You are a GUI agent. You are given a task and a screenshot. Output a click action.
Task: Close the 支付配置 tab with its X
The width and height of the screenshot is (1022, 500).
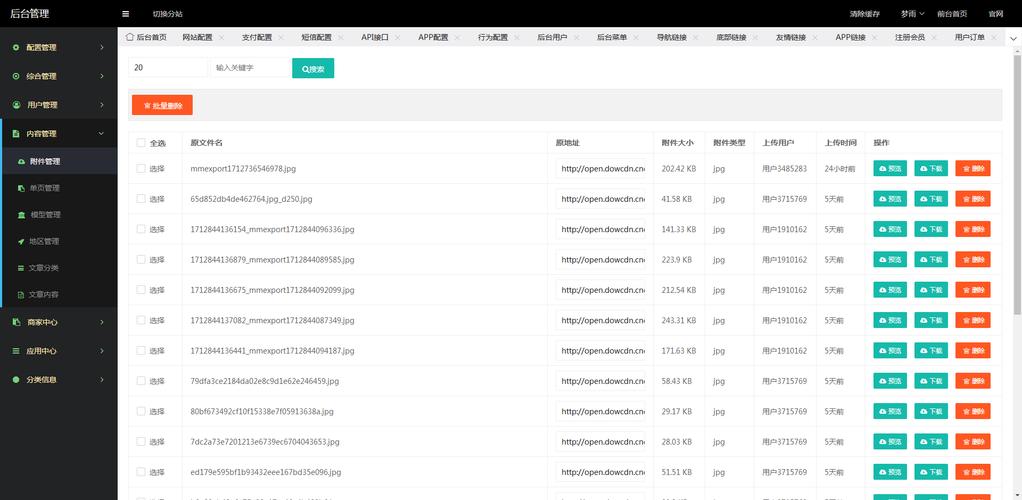(281, 38)
